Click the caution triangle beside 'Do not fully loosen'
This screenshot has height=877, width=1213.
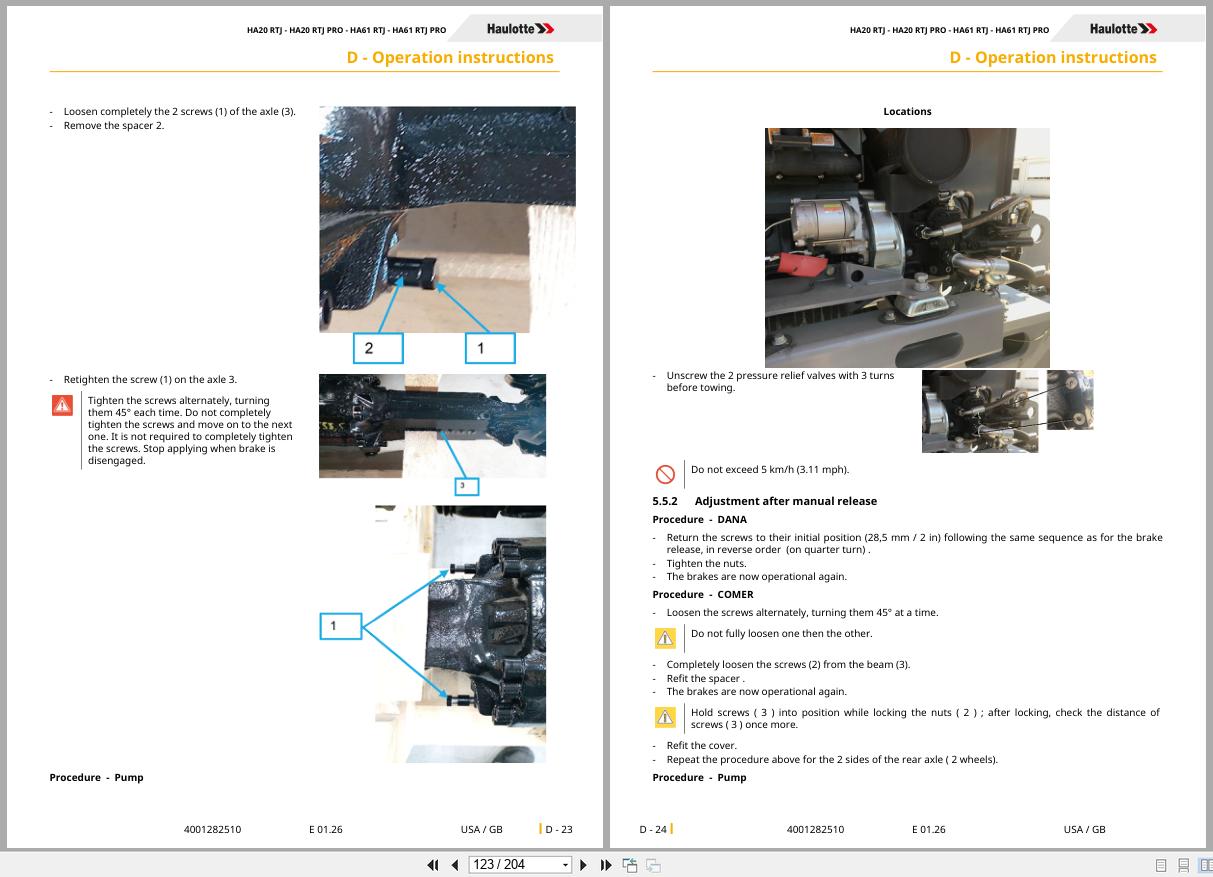(665, 638)
